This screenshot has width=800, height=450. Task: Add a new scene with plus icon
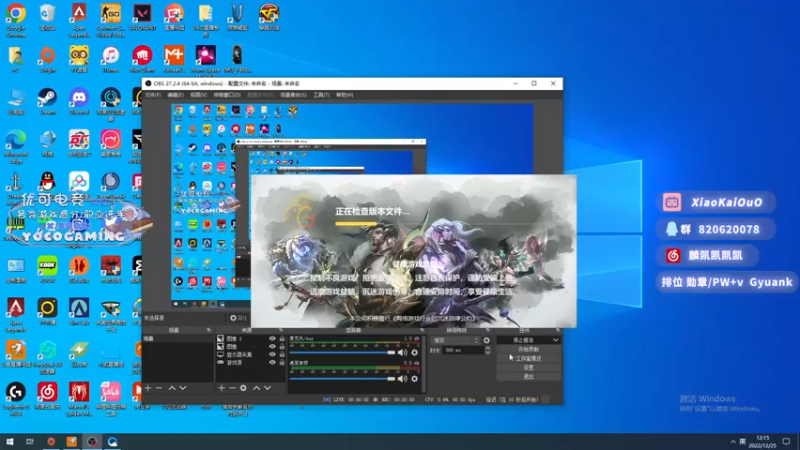tap(148, 388)
